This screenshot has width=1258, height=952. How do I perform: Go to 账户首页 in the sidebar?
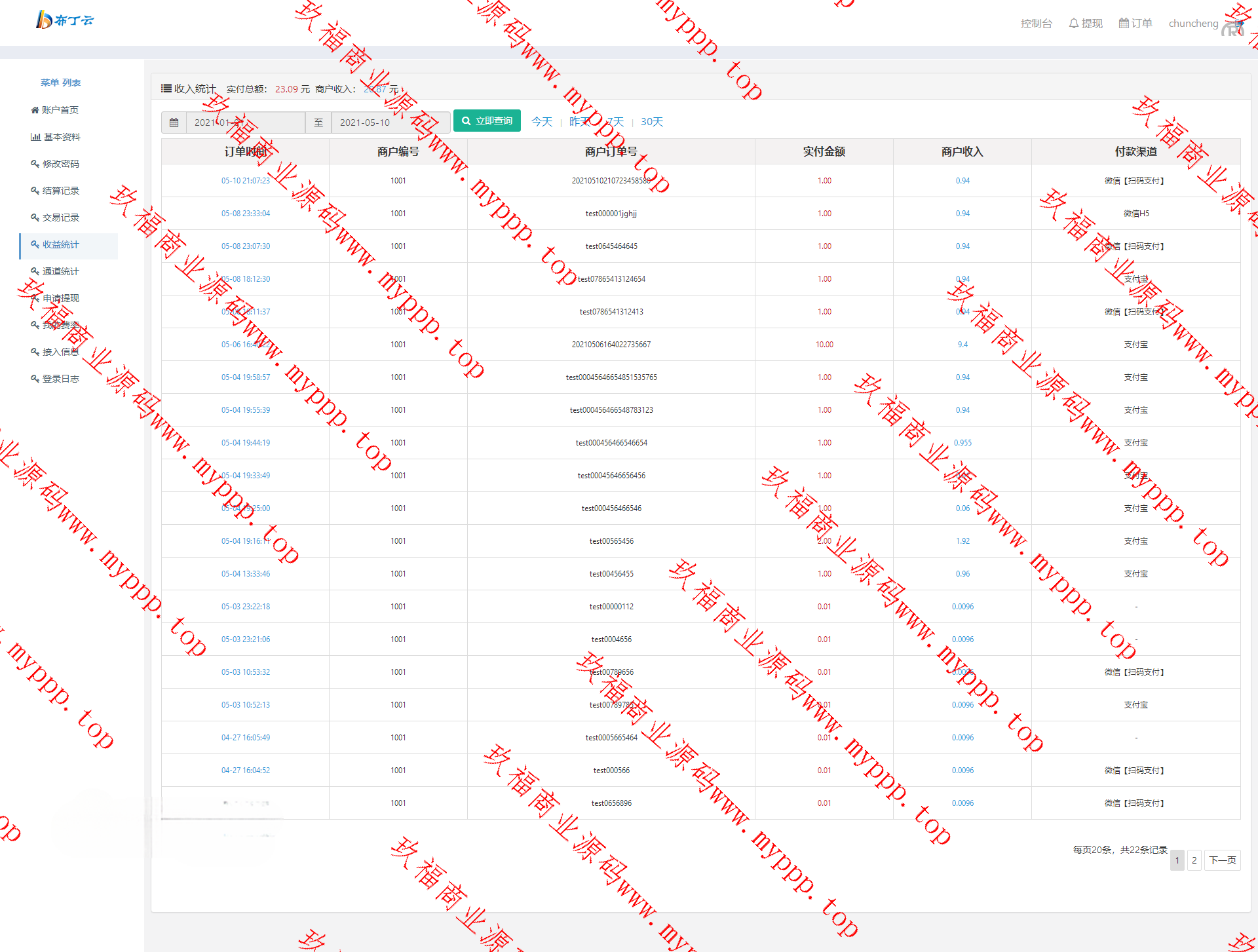(x=60, y=110)
